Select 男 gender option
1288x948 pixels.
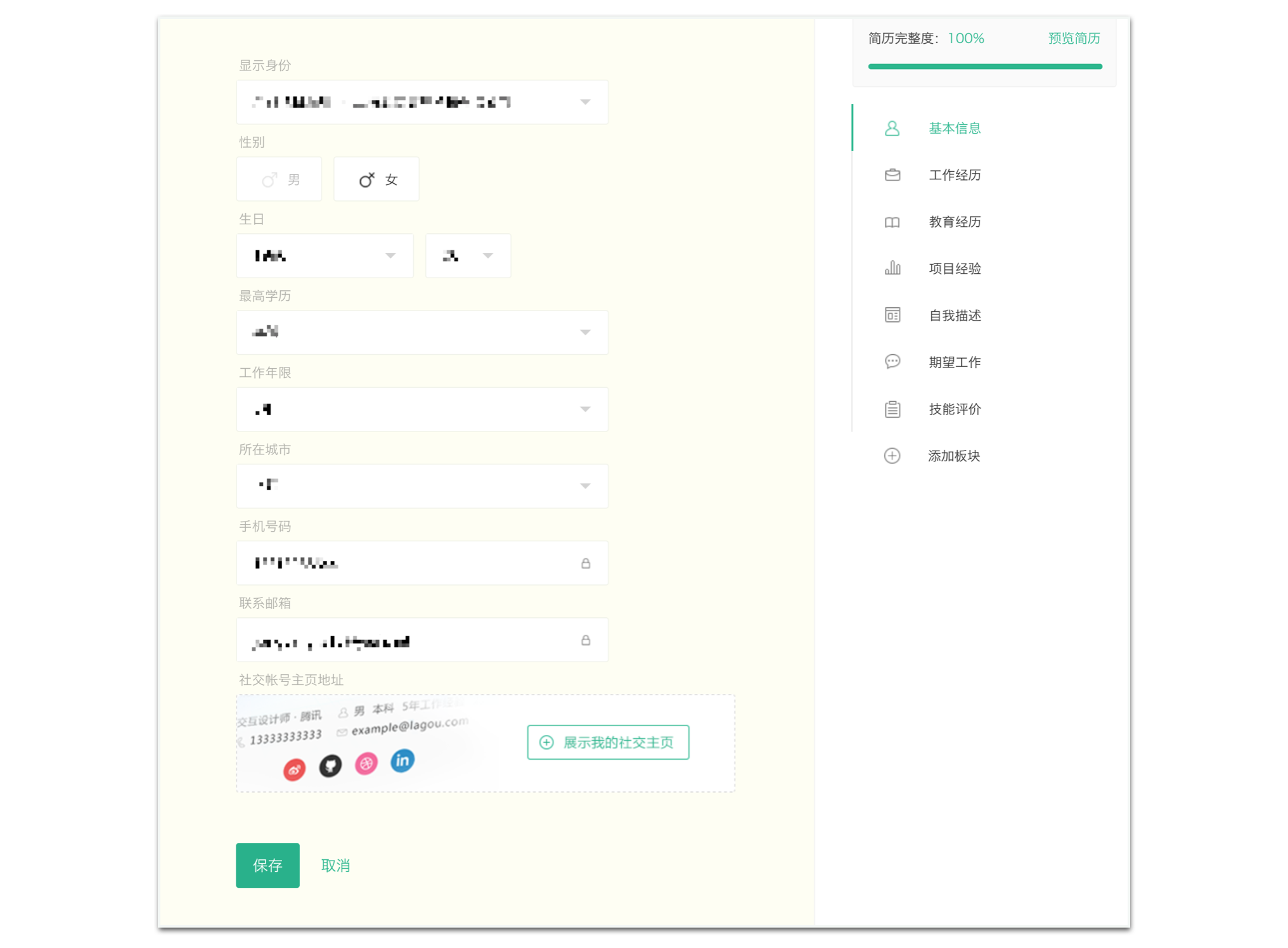coord(279,179)
